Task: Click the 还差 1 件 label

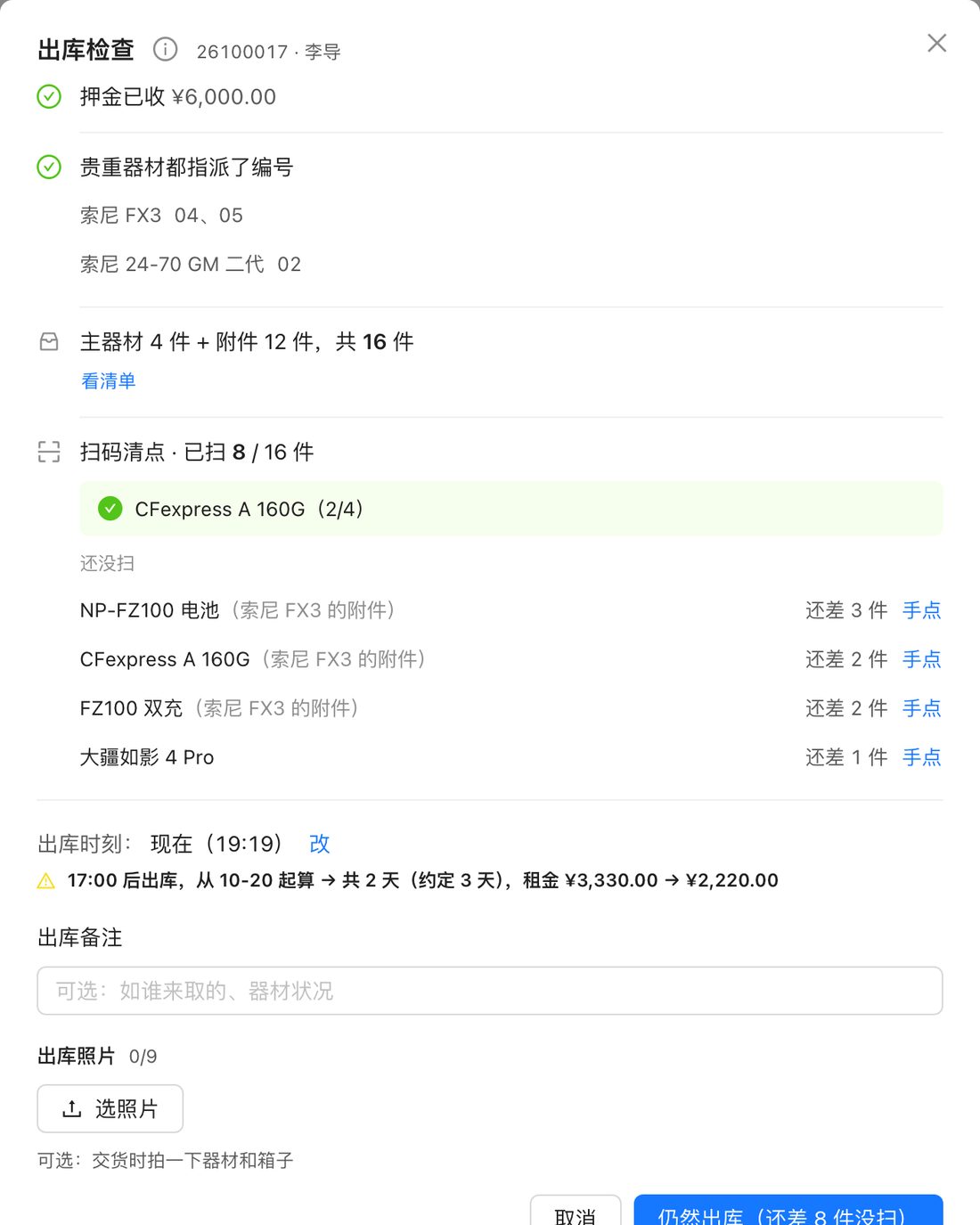Action: click(x=846, y=757)
